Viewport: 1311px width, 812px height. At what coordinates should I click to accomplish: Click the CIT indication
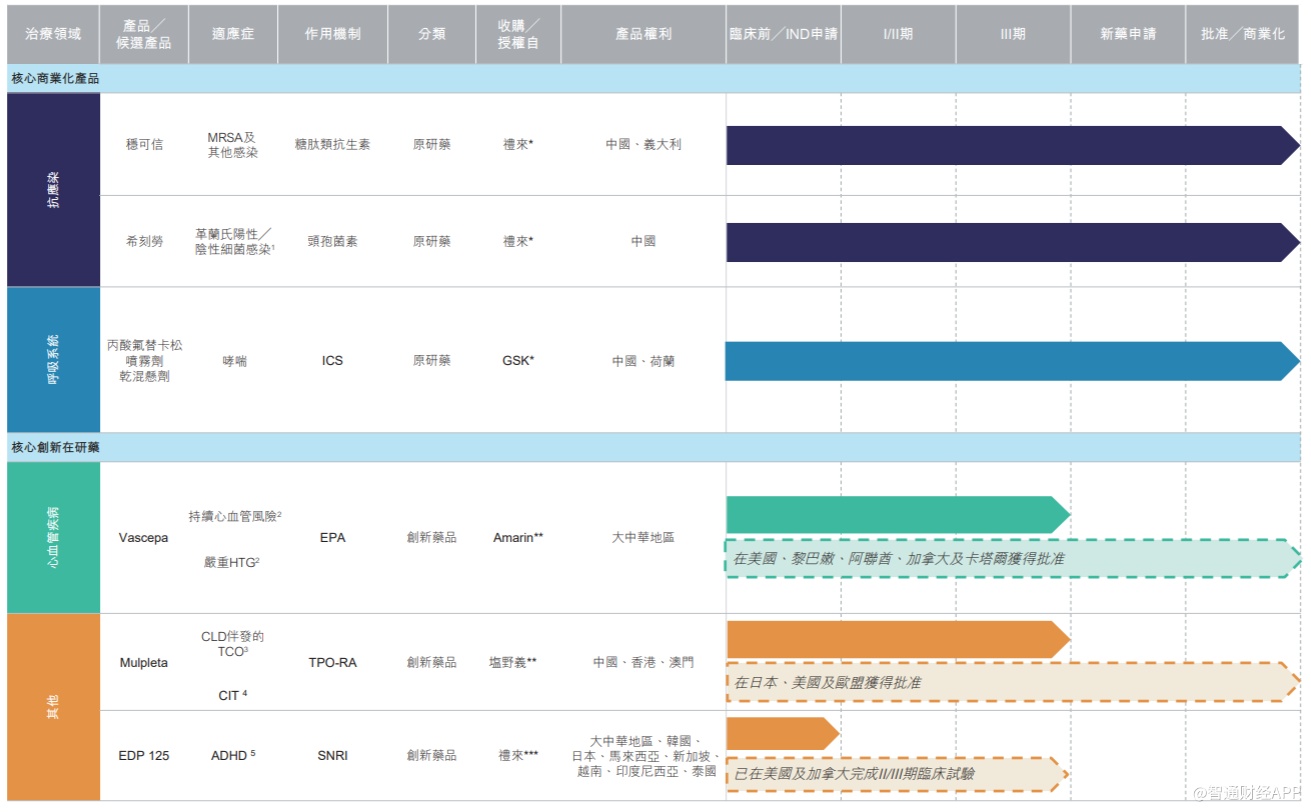(x=232, y=695)
